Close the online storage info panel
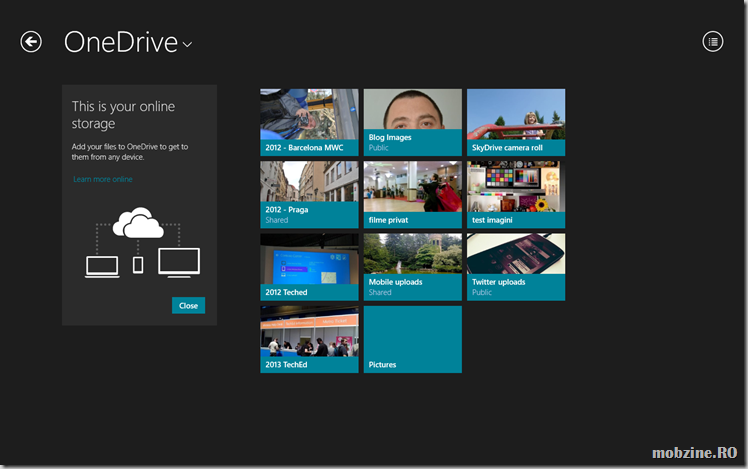This screenshot has width=748, height=469. [188, 305]
